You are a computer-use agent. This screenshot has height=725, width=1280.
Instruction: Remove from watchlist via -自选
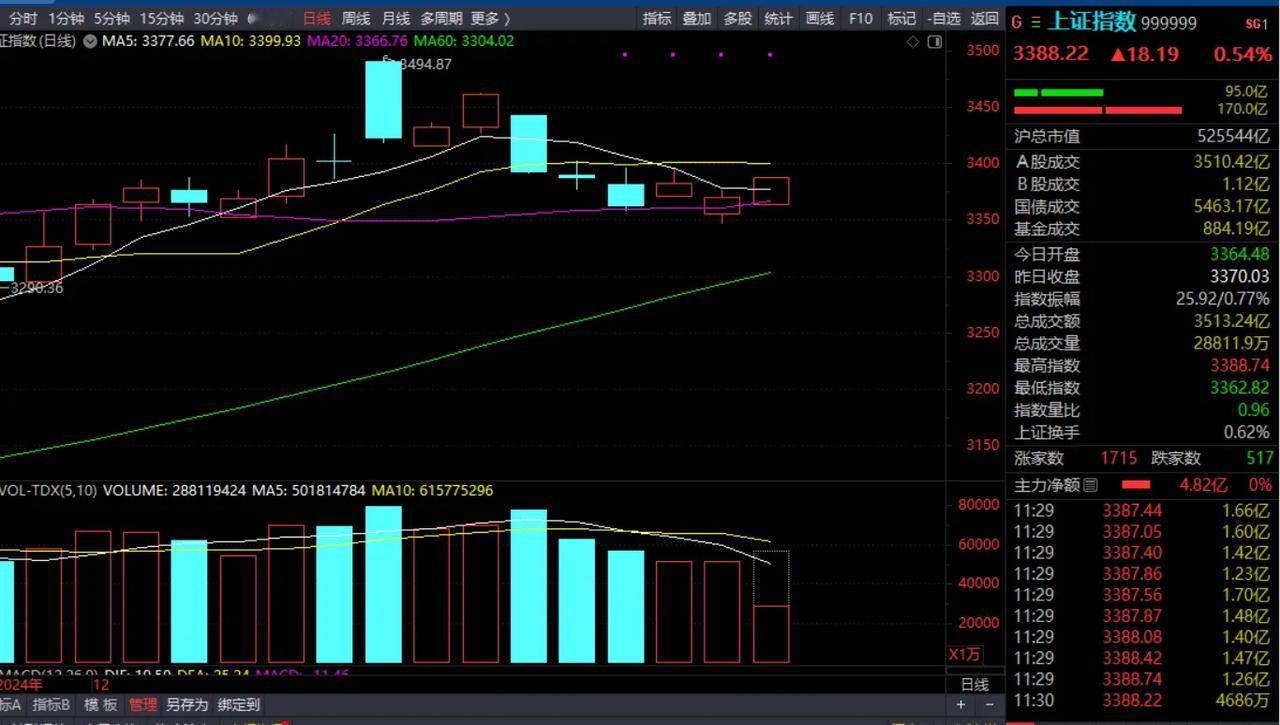coord(944,18)
